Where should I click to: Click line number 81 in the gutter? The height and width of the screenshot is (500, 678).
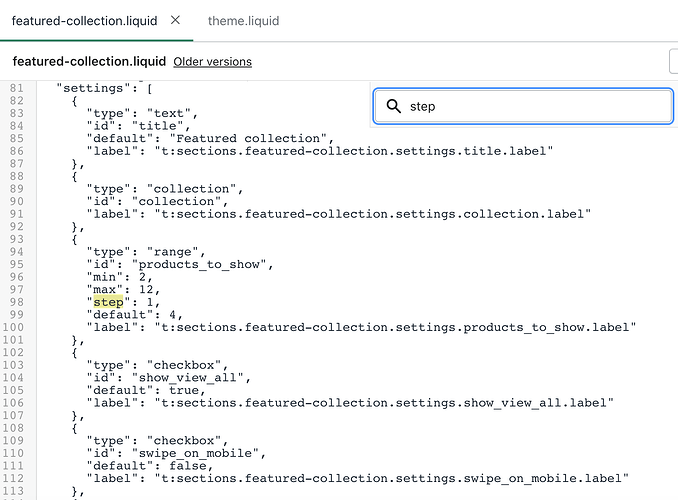tap(15, 89)
